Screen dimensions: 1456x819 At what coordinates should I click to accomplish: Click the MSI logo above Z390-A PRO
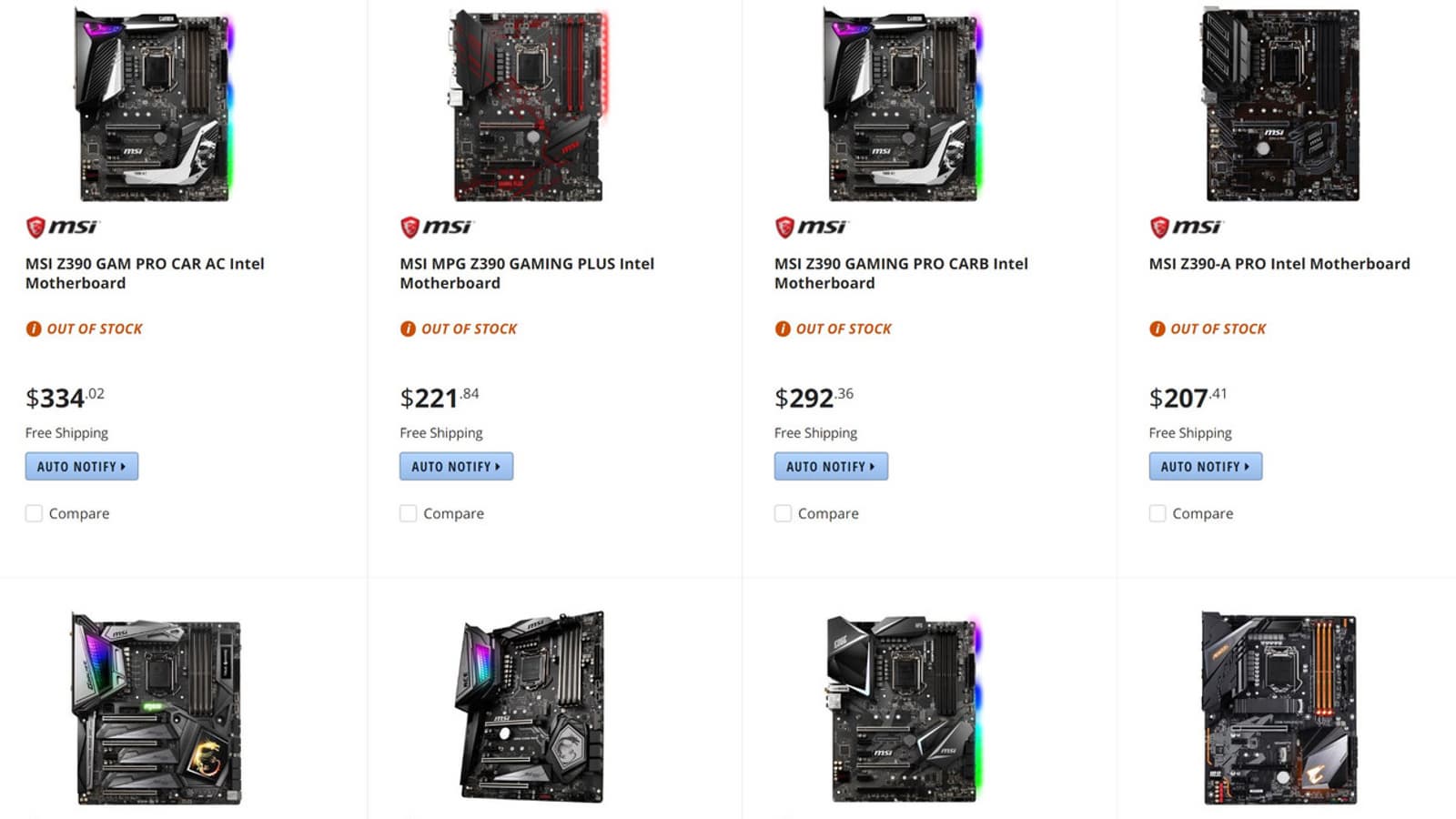1186,227
